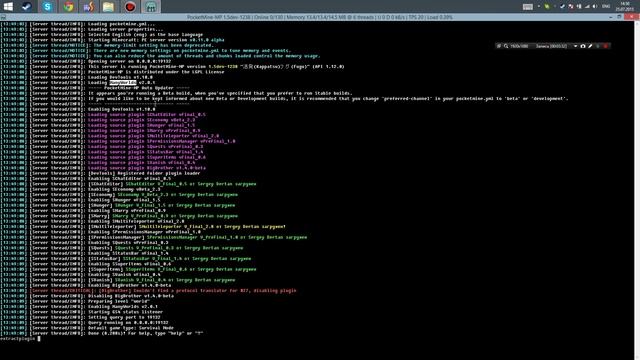Open the Windows Start button

click(8, 7)
